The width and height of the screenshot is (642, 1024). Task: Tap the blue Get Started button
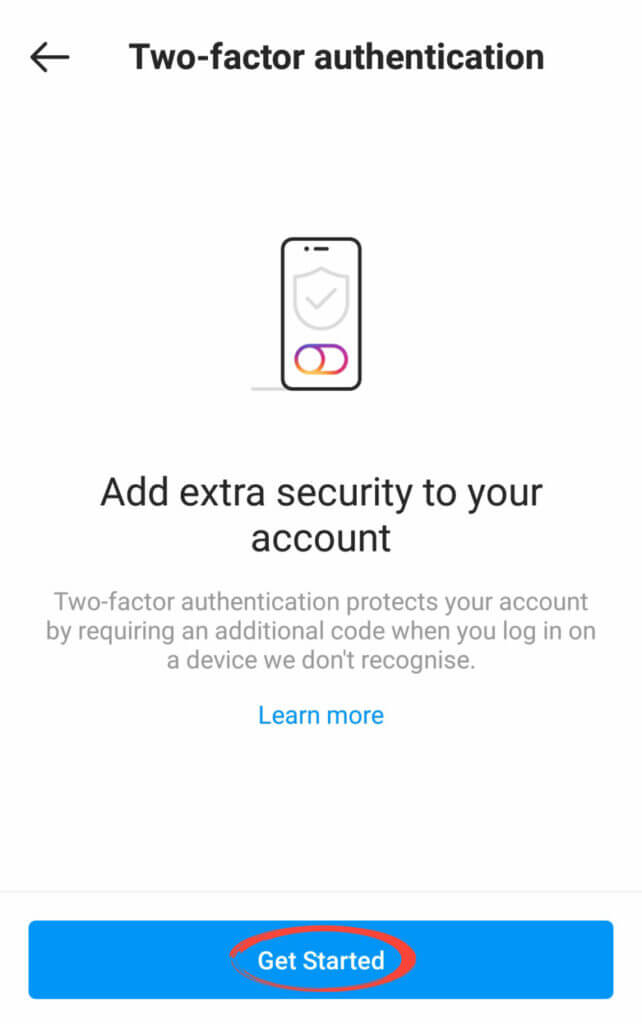click(x=321, y=959)
